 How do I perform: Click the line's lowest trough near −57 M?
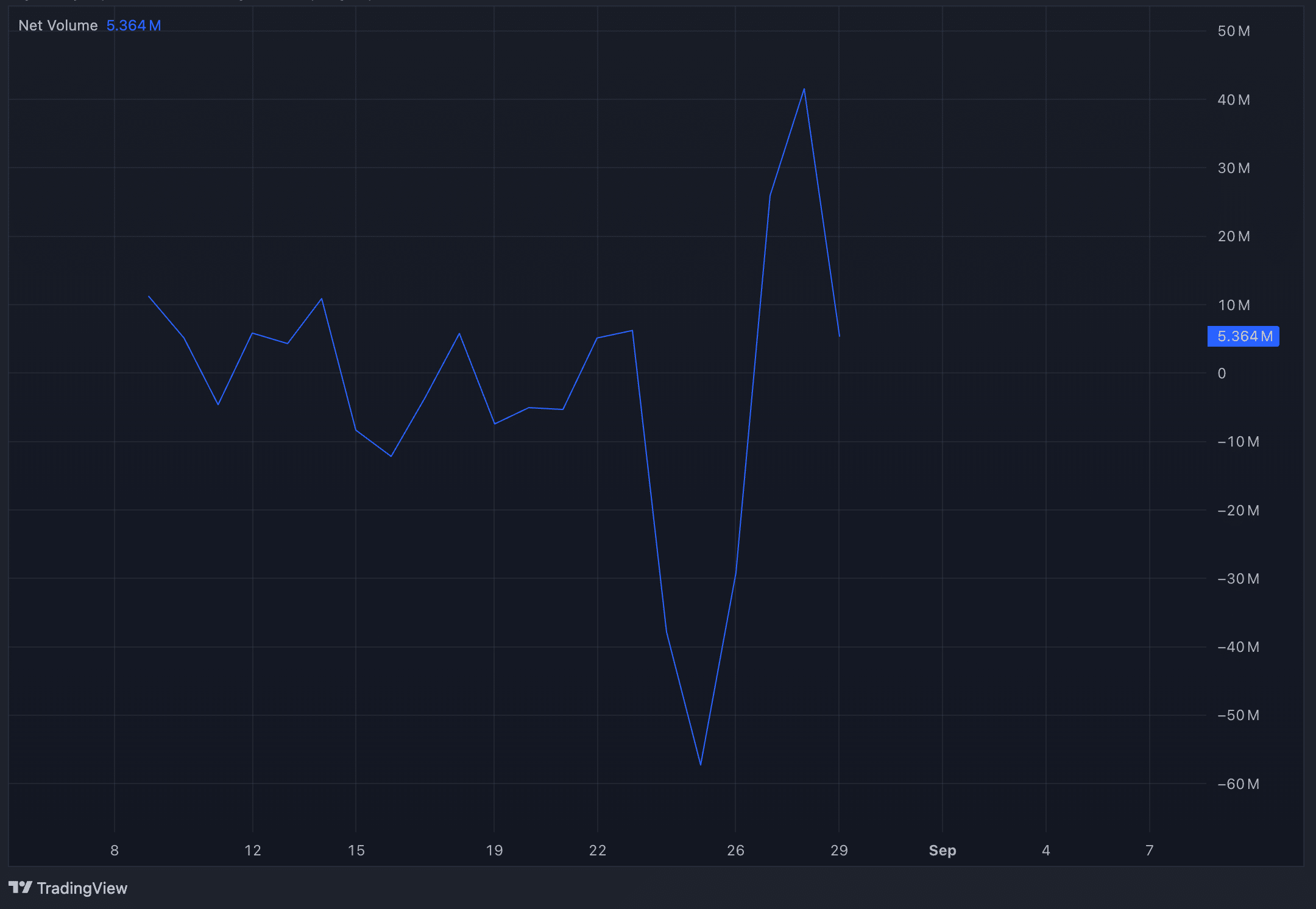(x=701, y=765)
